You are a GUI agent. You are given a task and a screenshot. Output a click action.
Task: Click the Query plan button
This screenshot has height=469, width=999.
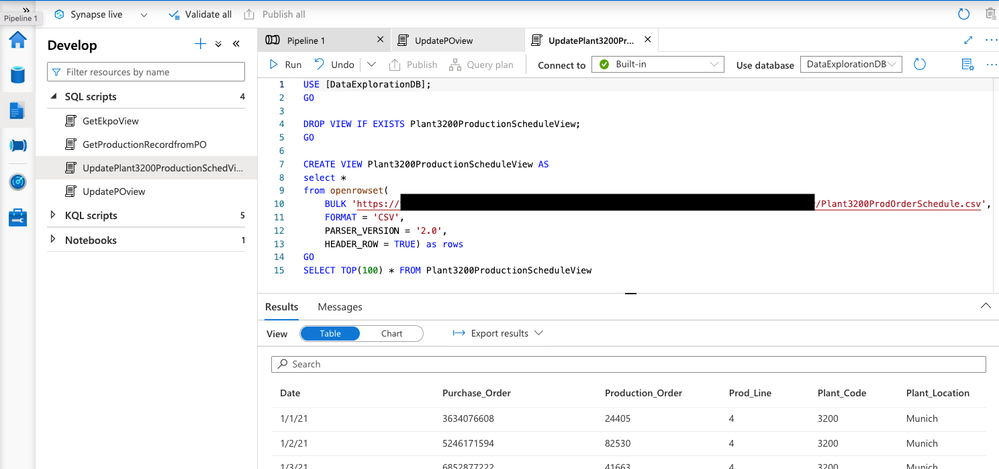480,64
